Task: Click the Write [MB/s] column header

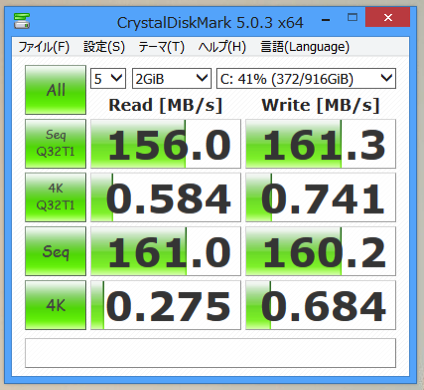Action: [x=321, y=105]
